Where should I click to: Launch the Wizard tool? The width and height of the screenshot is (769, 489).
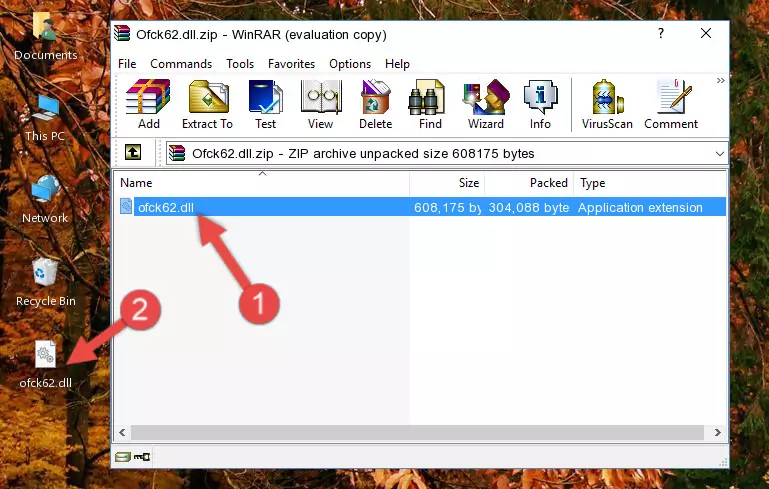coord(486,104)
